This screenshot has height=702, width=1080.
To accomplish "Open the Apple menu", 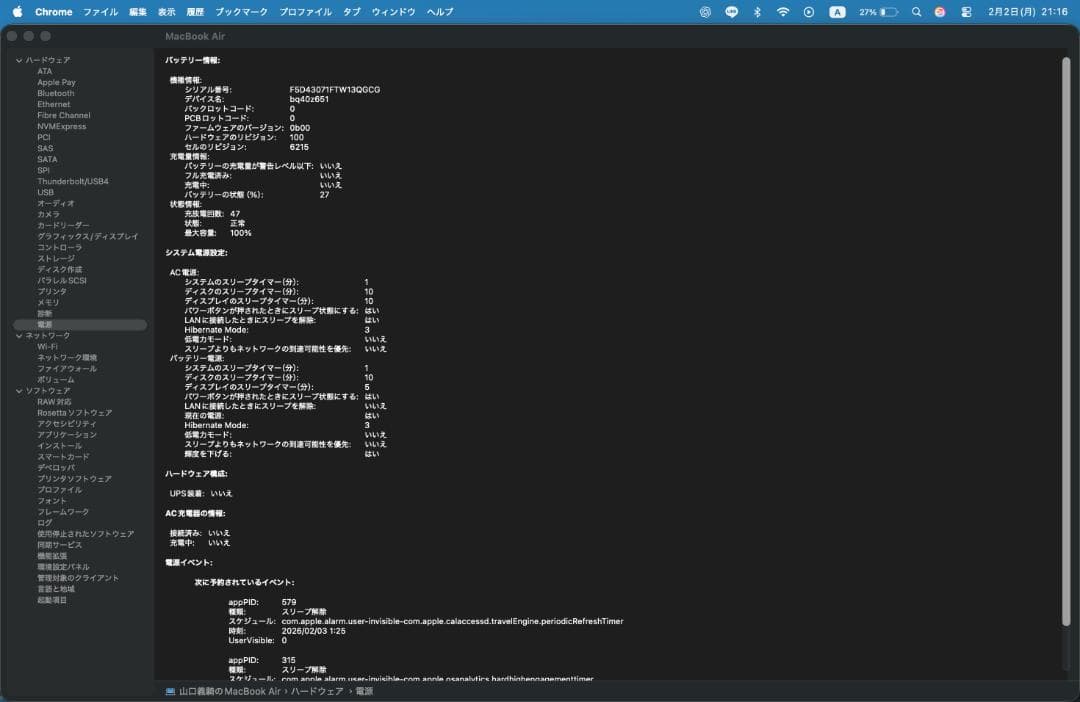I will (x=17, y=12).
